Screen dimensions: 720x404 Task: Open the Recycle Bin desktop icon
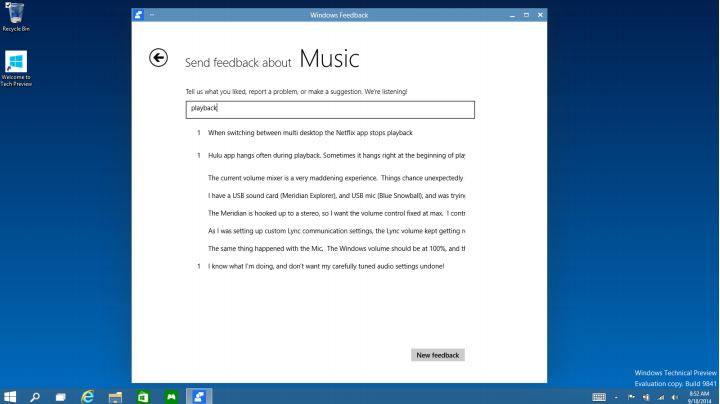pos(15,16)
